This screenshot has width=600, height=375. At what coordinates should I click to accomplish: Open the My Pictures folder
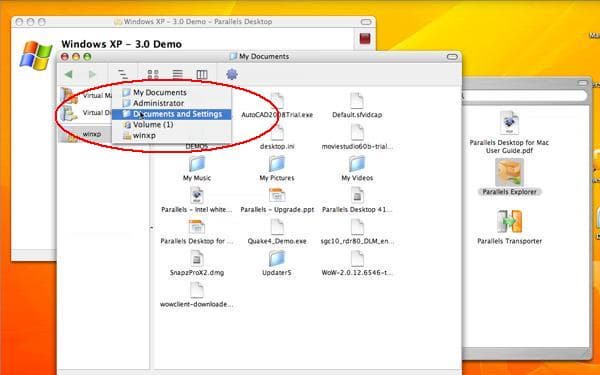pyautogui.click(x=277, y=164)
